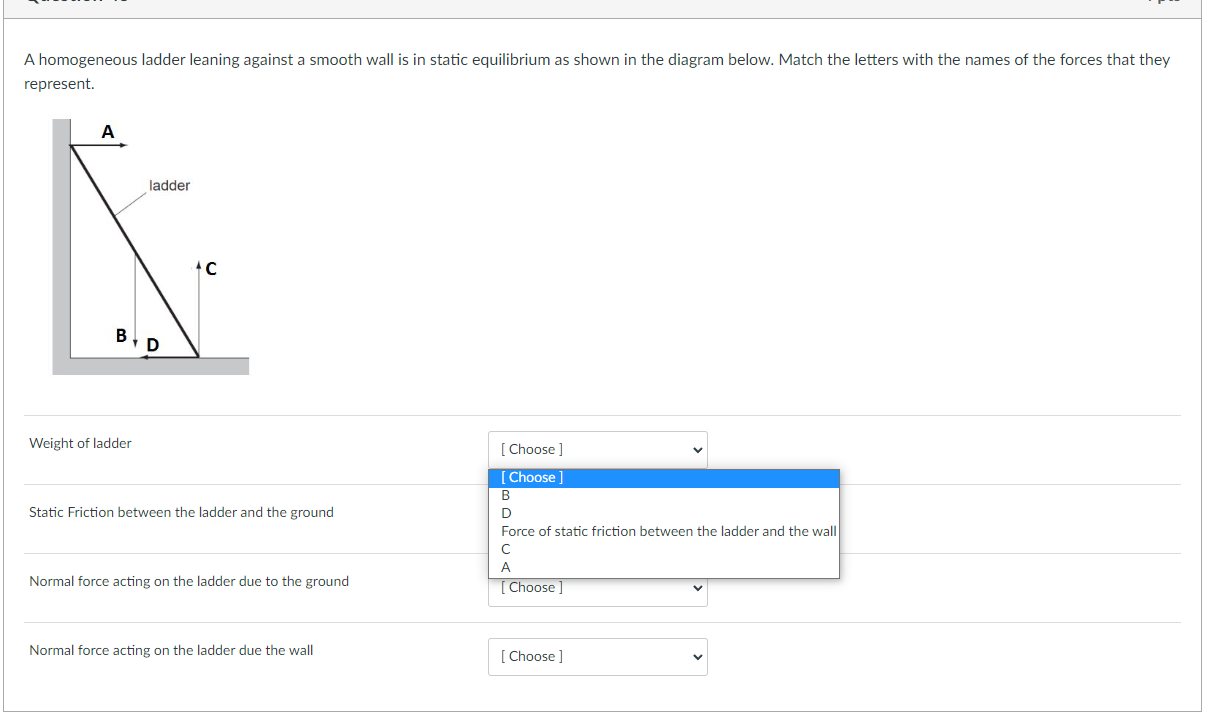Select option D in the open list

click(664, 513)
